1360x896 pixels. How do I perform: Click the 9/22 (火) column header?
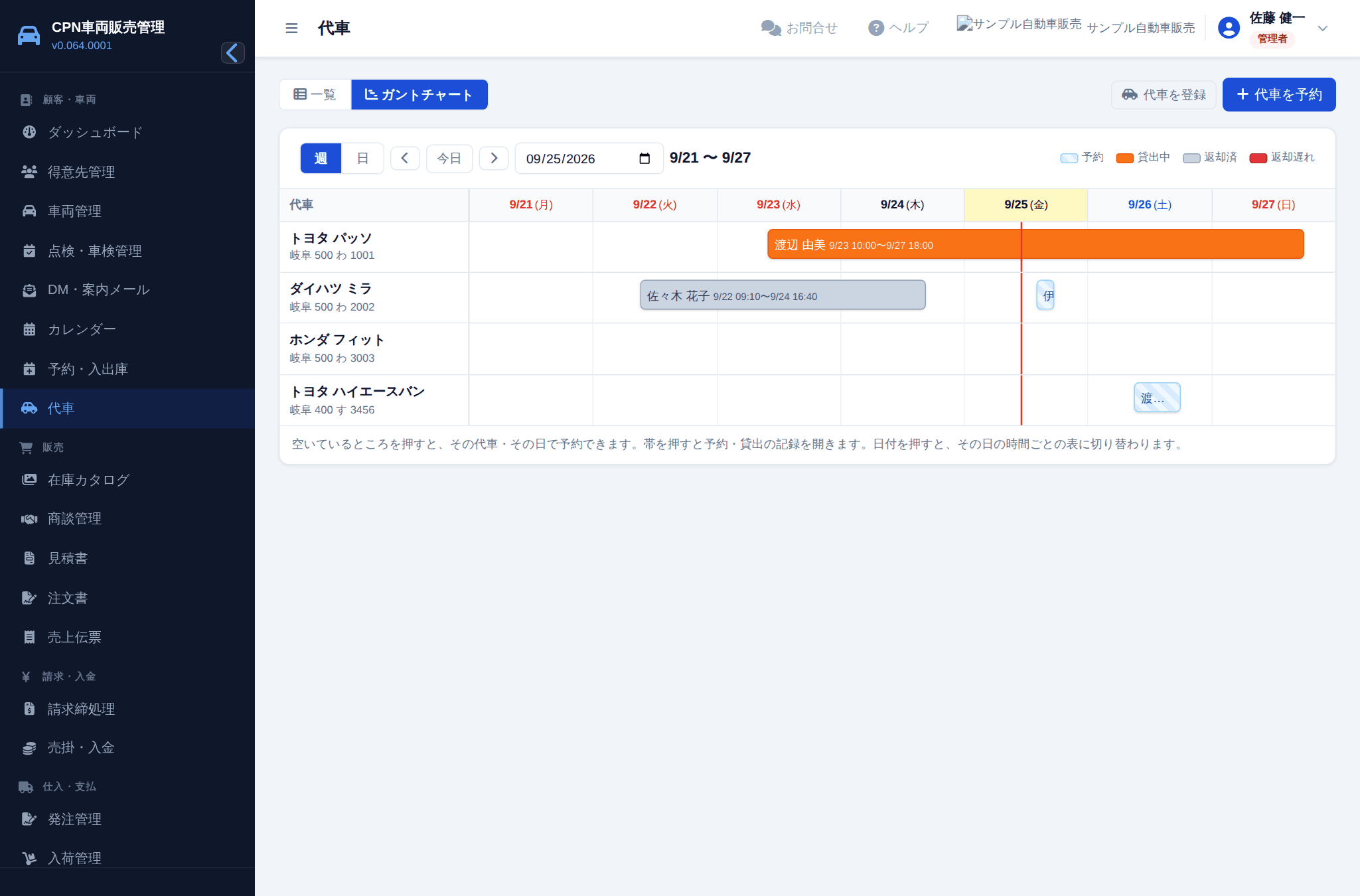[x=654, y=204]
